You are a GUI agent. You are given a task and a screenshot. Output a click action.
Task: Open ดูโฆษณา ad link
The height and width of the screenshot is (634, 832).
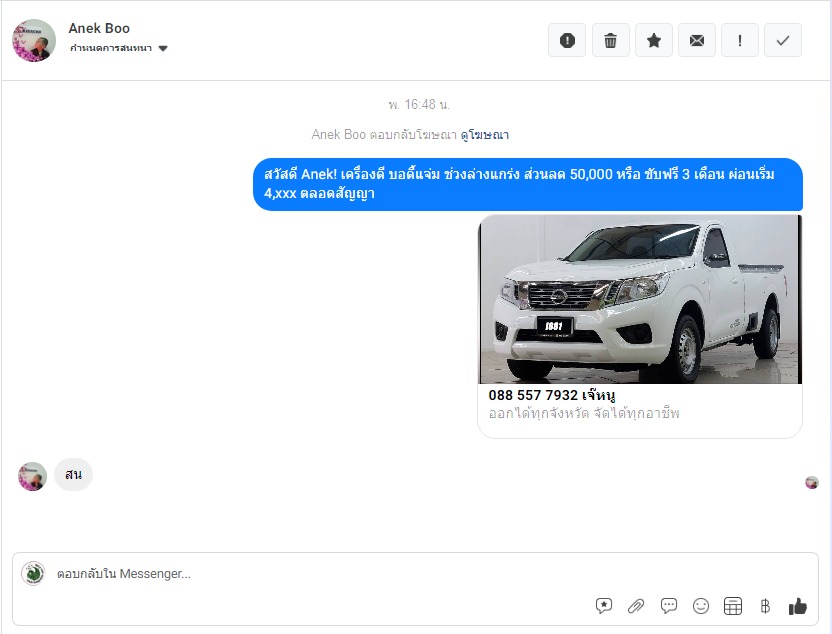coord(484,135)
